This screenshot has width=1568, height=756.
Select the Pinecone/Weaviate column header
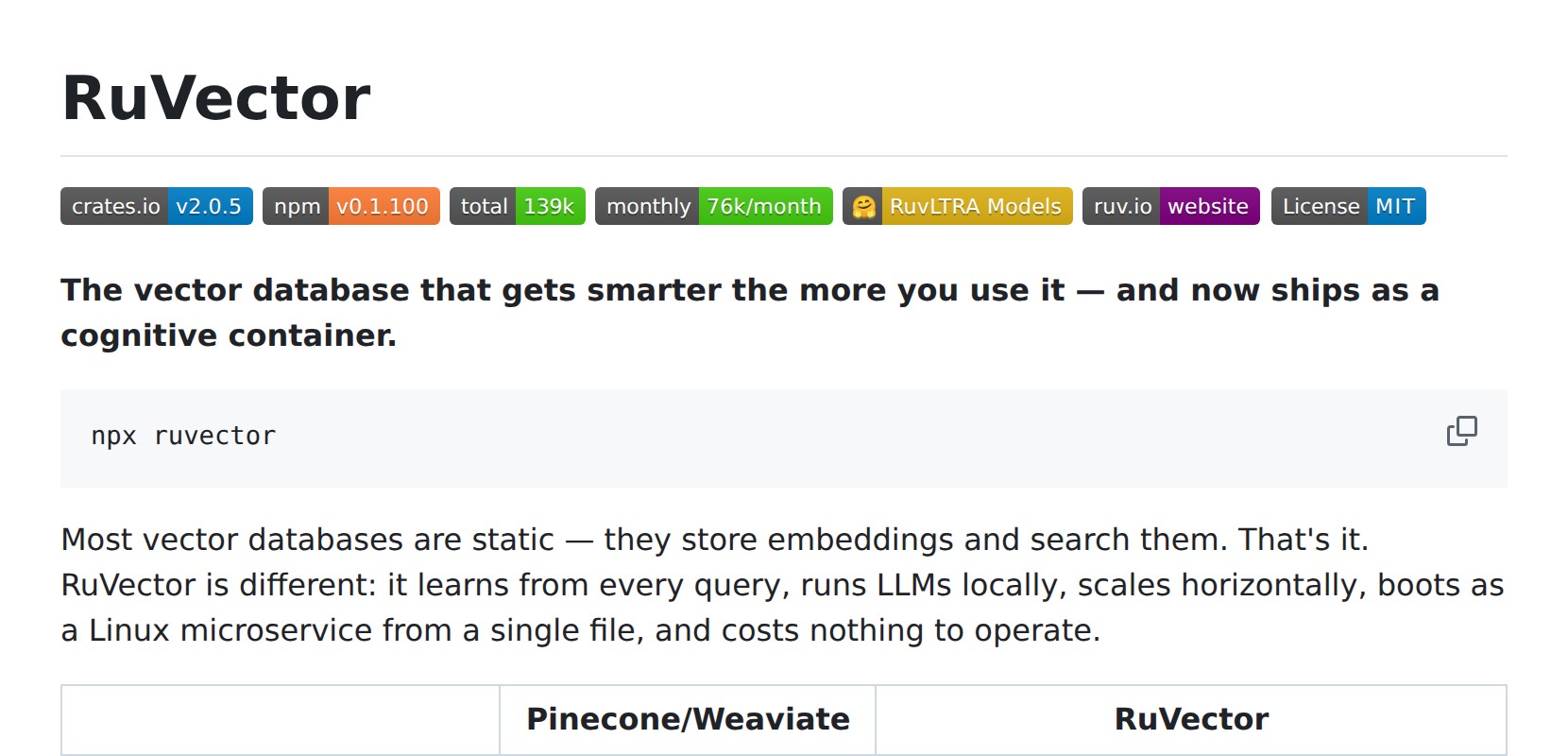(x=687, y=719)
